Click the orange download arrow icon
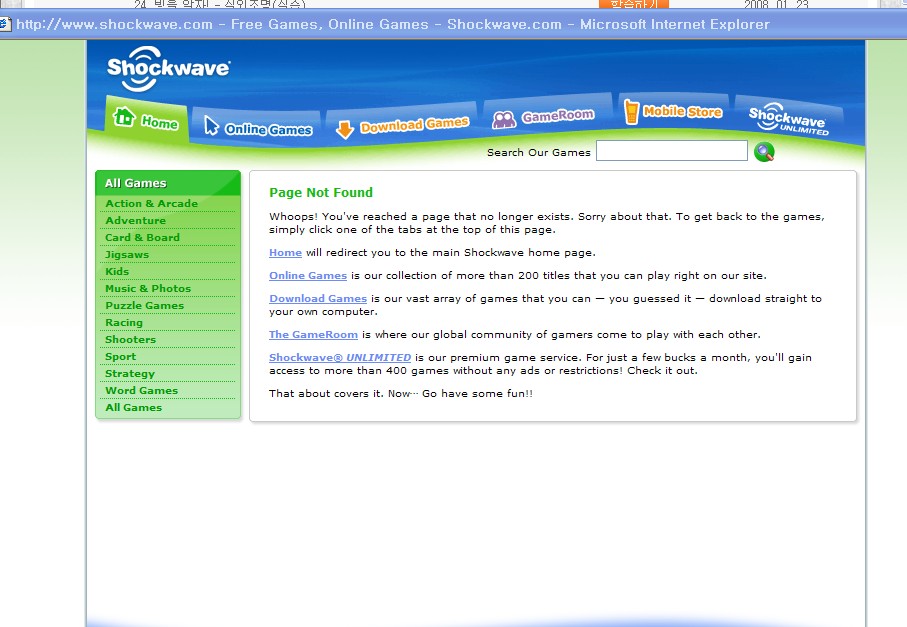 (x=345, y=130)
